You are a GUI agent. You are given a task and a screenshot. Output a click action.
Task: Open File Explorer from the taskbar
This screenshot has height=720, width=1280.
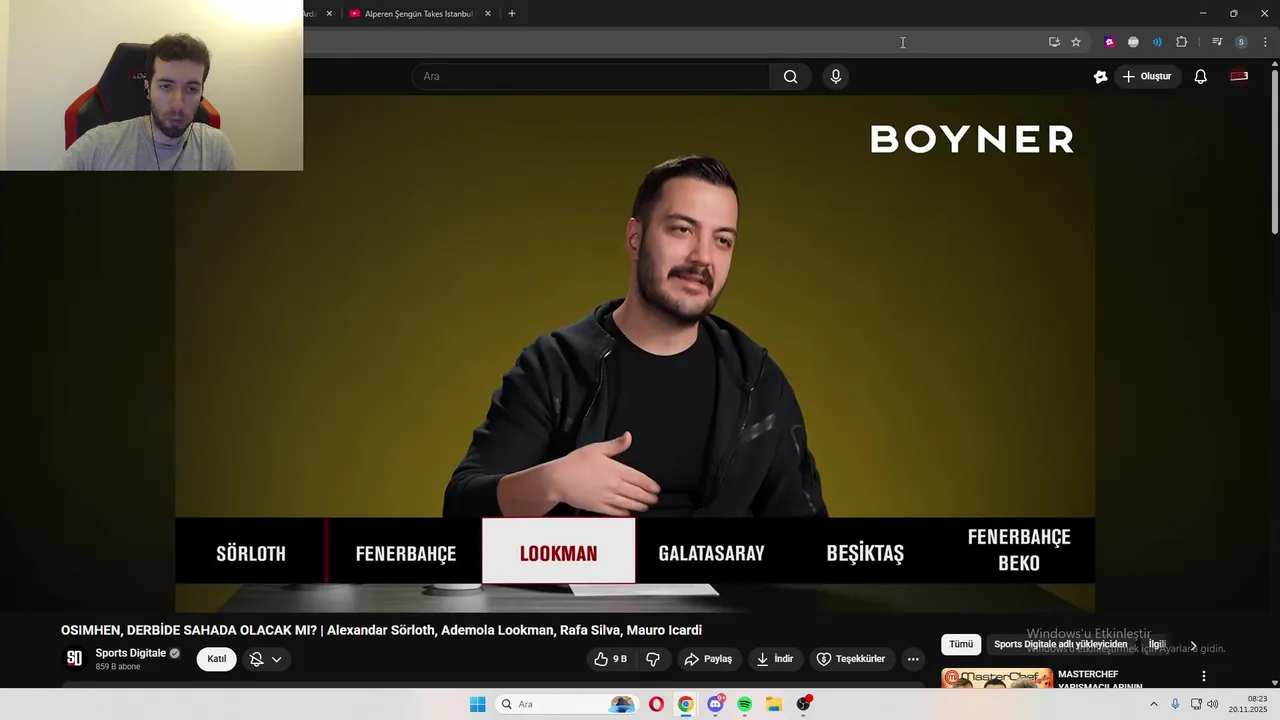coord(774,704)
